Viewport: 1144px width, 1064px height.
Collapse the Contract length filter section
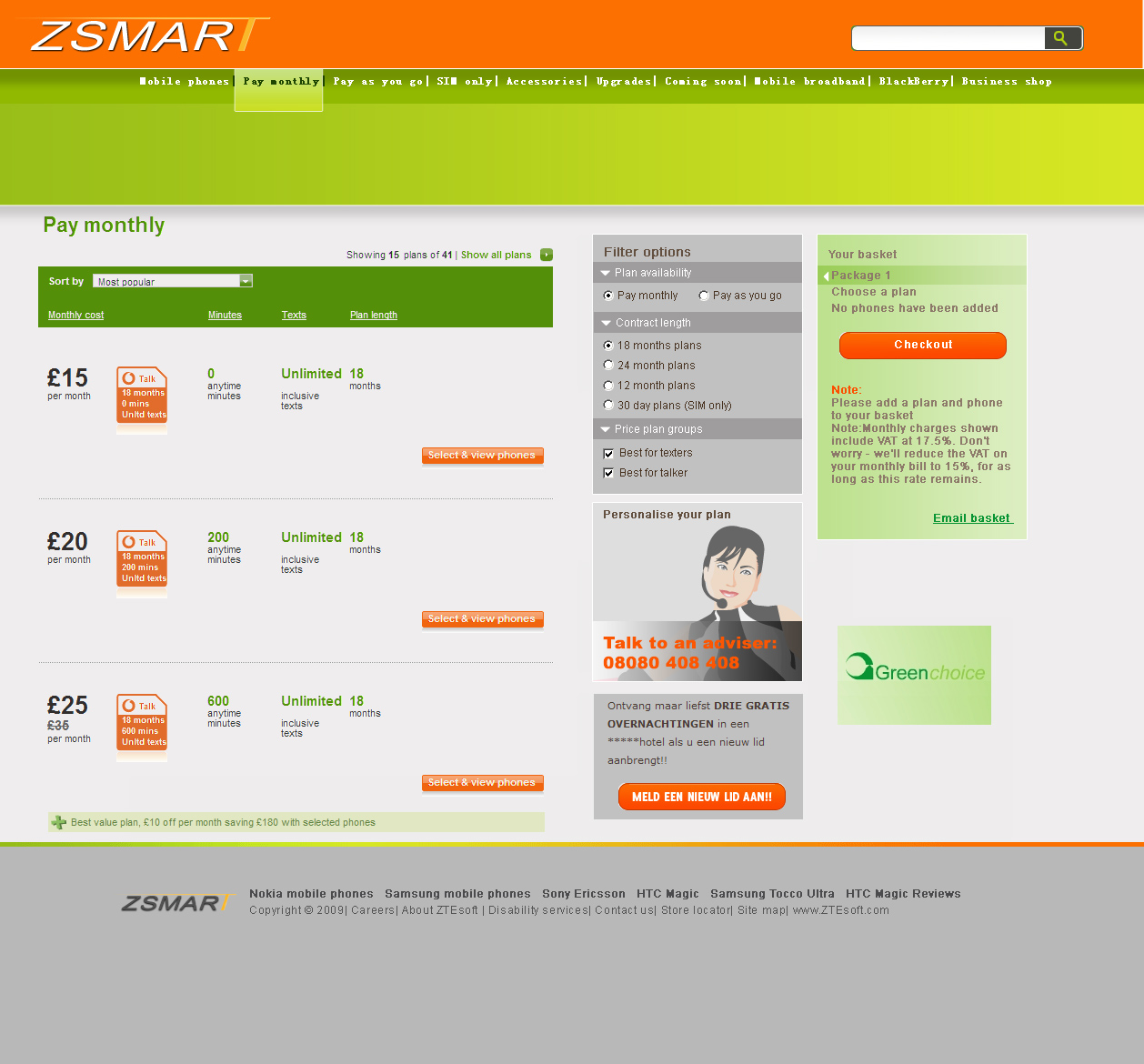tap(606, 323)
